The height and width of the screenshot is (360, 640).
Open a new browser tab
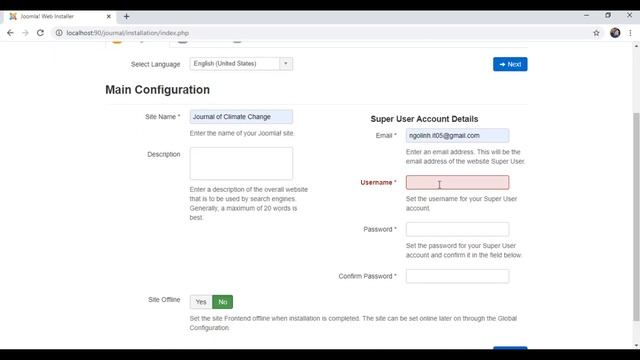click(127, 16)
